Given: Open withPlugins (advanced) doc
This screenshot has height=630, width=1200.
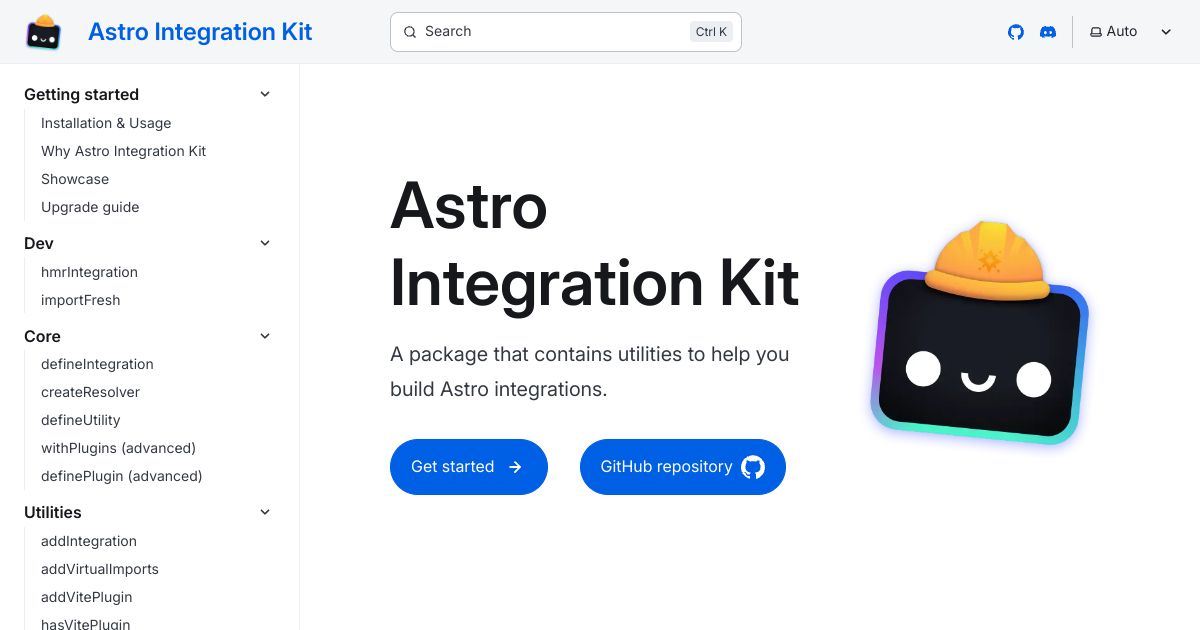Looking at the screenshot, I should point(118,448).
